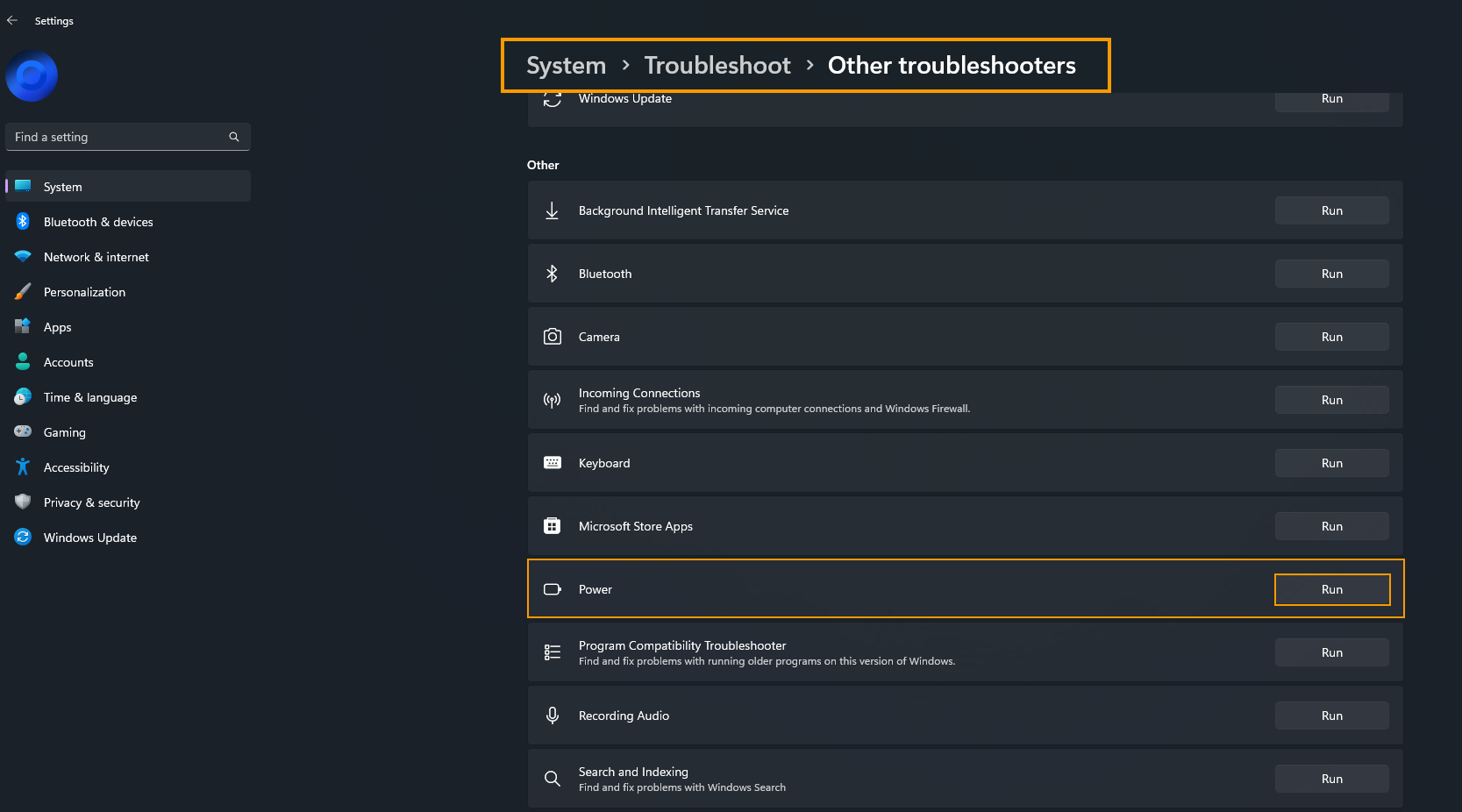Click the Privacy & security shield icon
The image size is (1462, 812).
click(x=23, y=502)
